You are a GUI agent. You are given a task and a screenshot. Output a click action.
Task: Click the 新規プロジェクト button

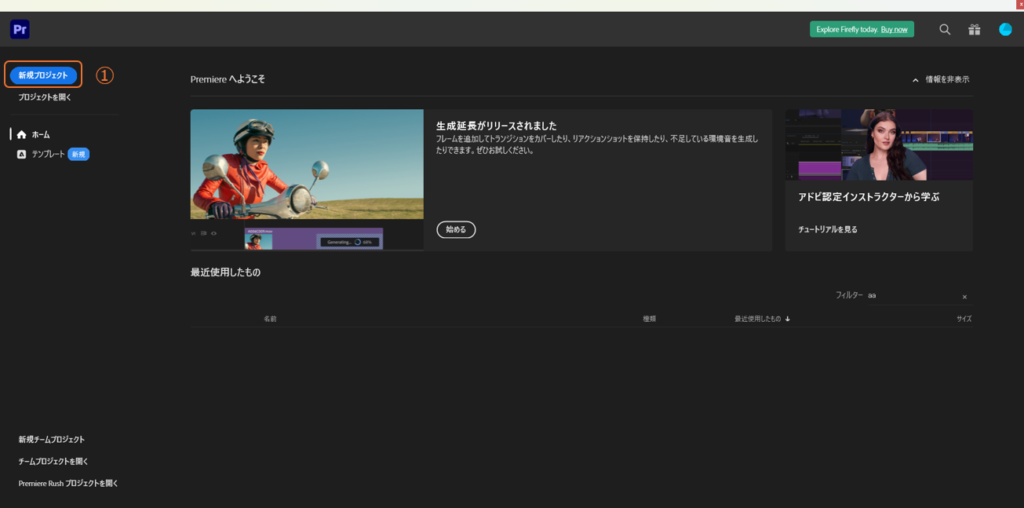click(43, 75)
